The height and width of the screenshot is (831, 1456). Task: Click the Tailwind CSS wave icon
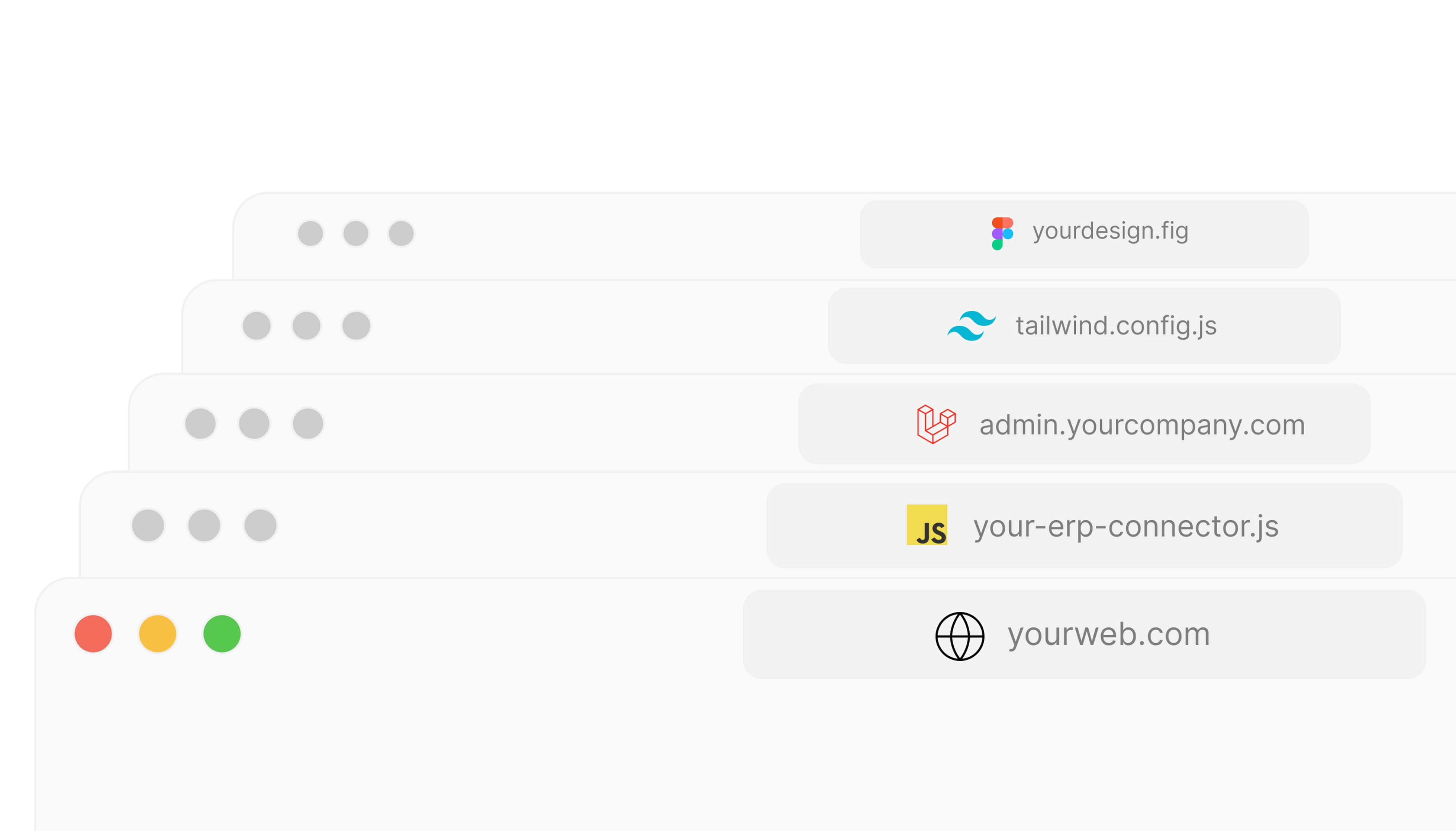971,326
